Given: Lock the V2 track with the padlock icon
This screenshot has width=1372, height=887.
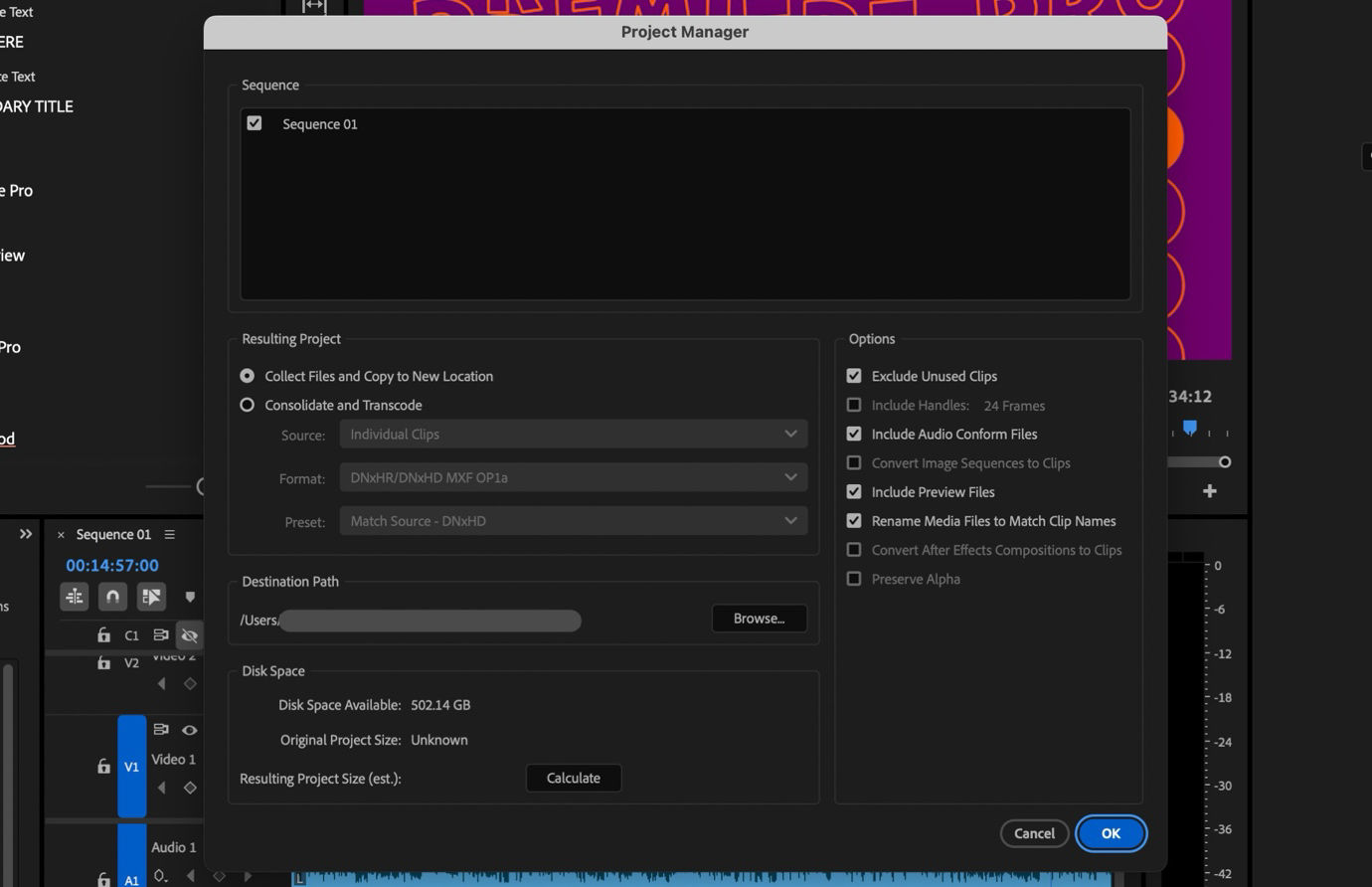Looking at the screenshot, I should 103,662.
